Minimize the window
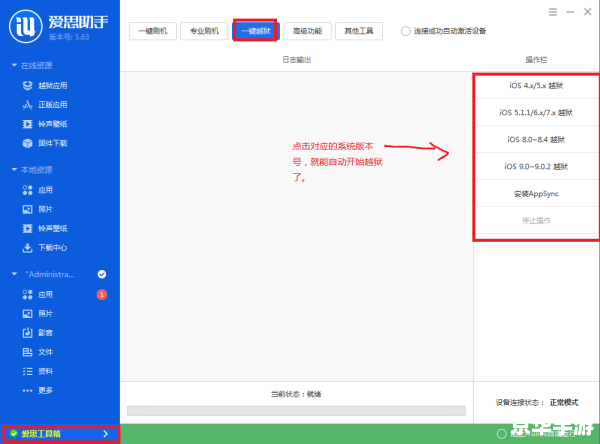This screenshot has height=444, width=600. [x=570, y=12]
